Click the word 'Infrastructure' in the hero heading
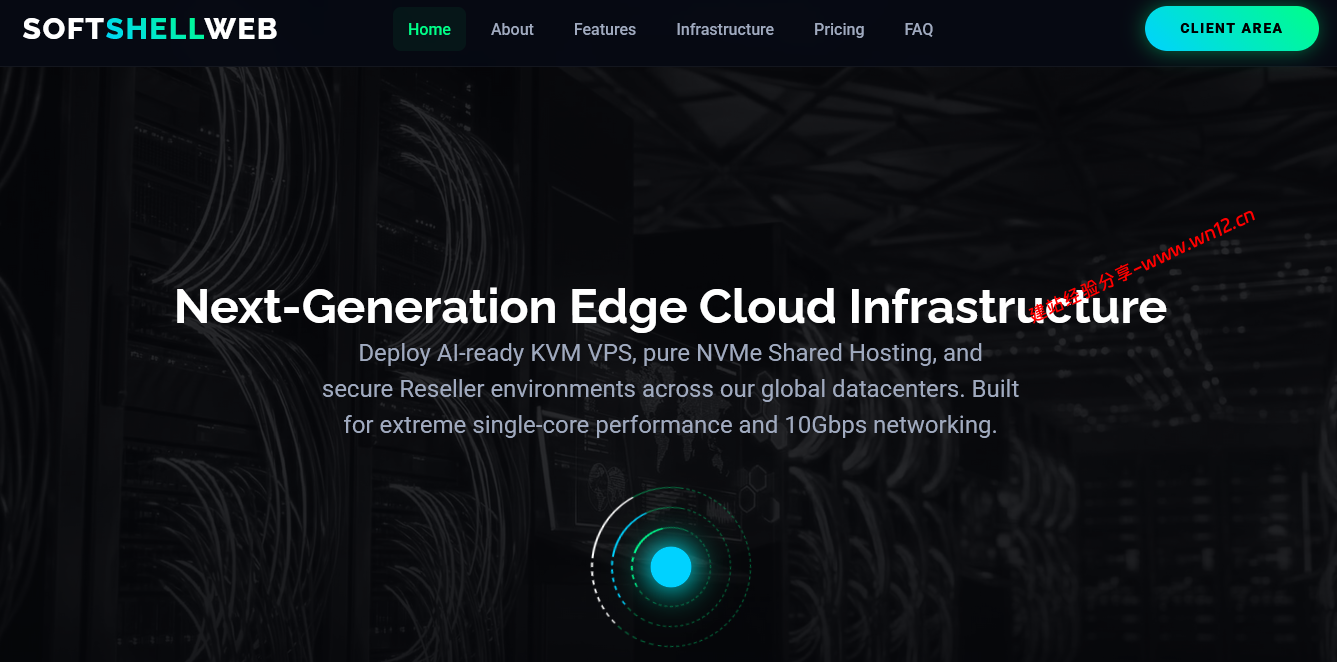1337x662 pixels. point(1008,306)
